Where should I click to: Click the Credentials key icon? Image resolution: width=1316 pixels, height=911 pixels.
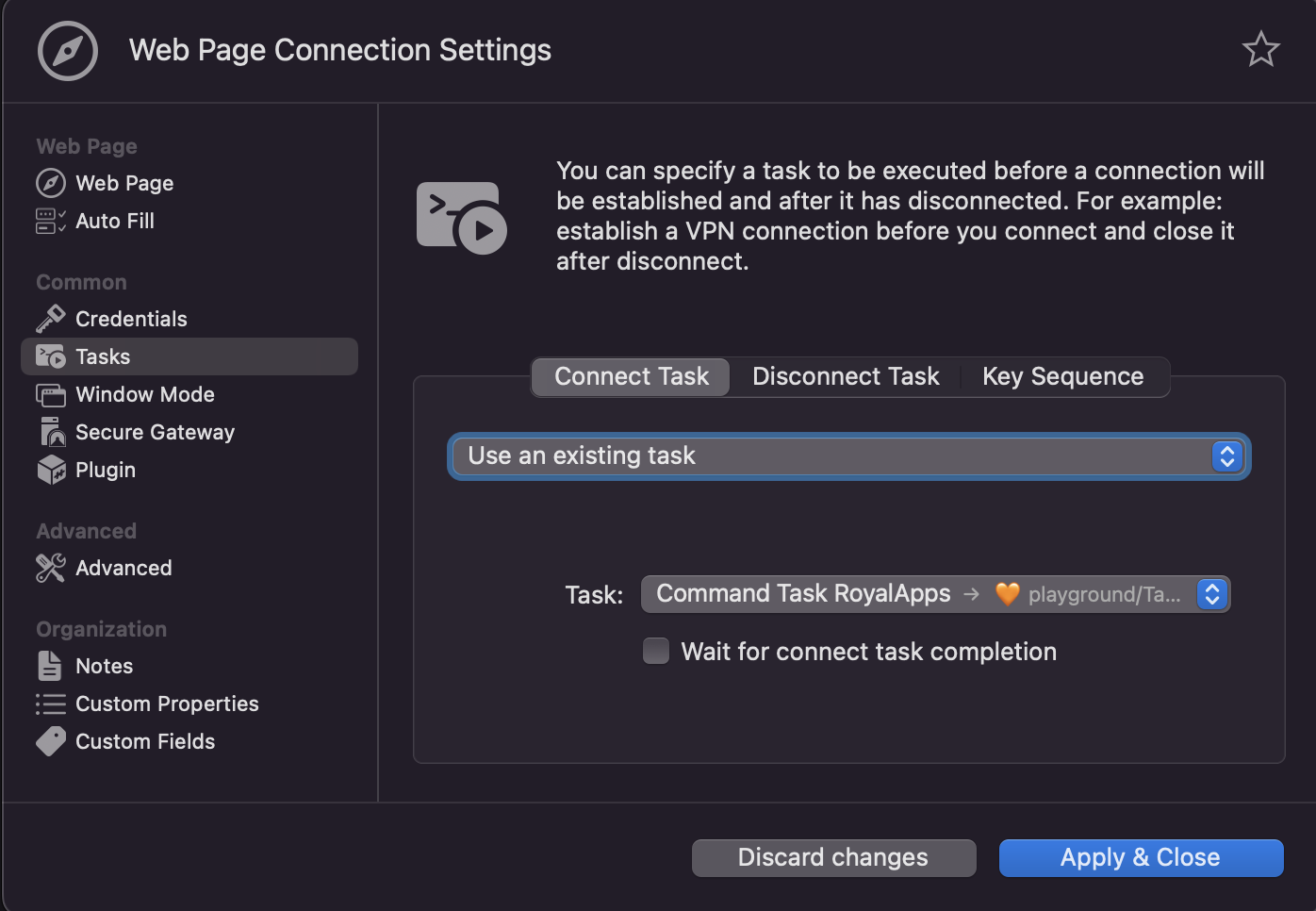click(x=50, y=319)
